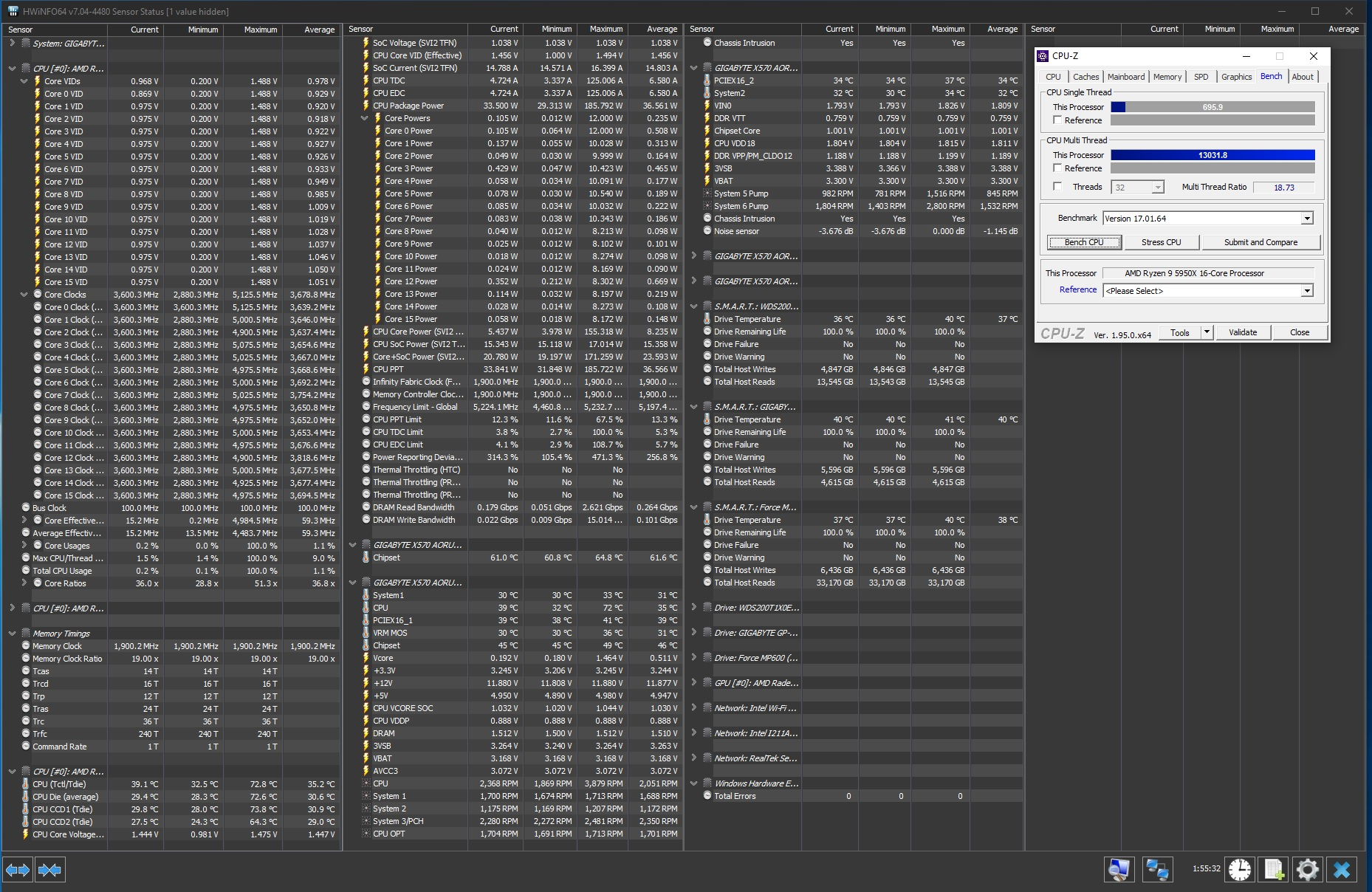Screen dimensions: 1372x892
Task: Click the clock icon beside Bus Clock
Action: (x=26, y=508)
